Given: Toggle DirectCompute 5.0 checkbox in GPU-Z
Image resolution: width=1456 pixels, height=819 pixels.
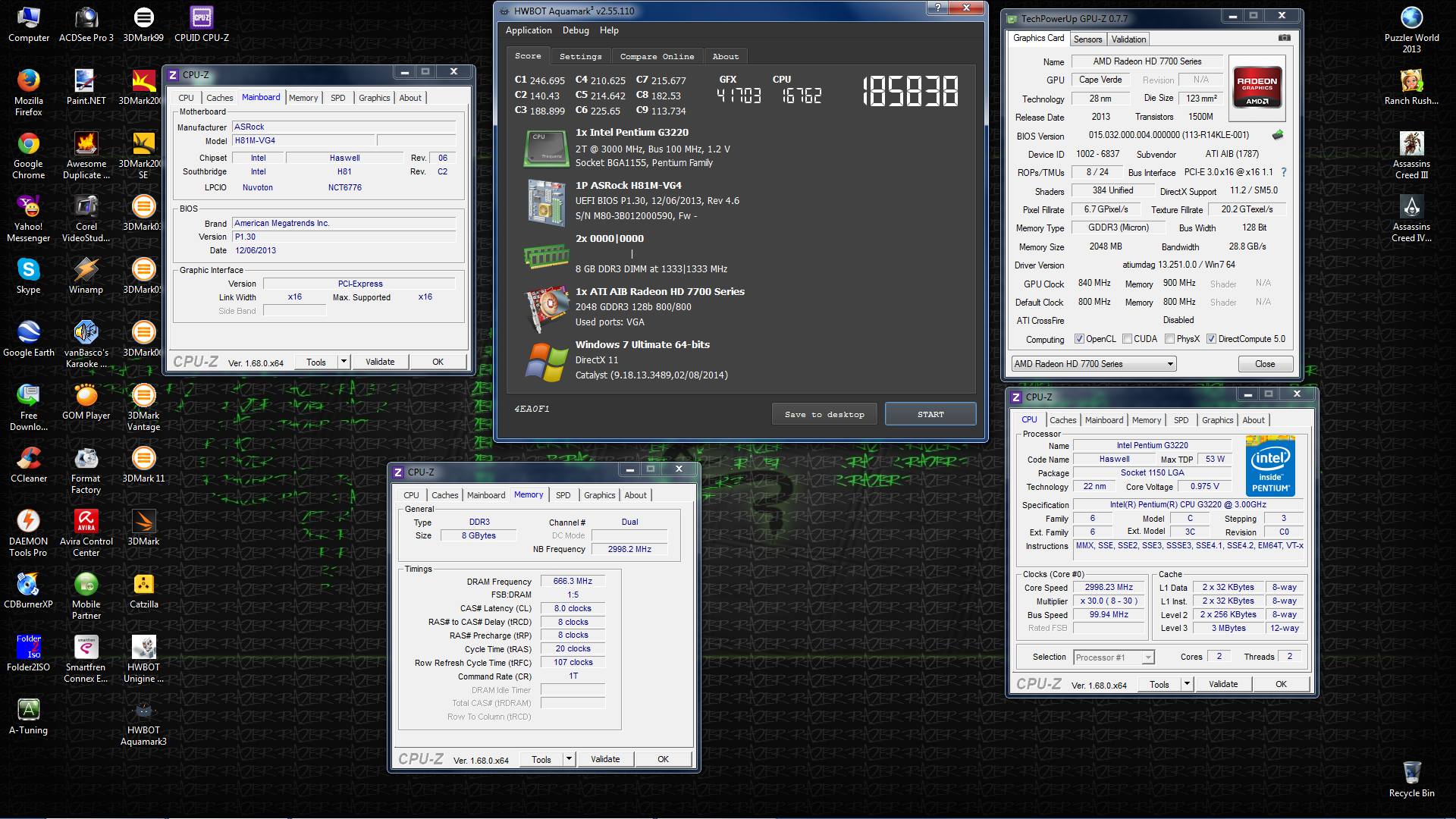Looking at the screenshot, I should (x=1211, y=339).
